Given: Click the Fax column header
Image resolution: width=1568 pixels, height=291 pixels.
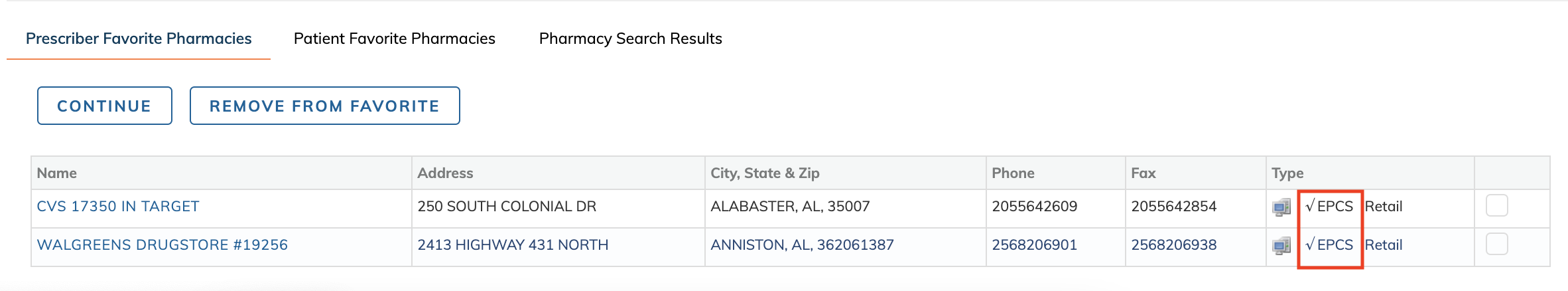Looking at the screenshot, I should pyautogui.click(x=1143, y=173).
